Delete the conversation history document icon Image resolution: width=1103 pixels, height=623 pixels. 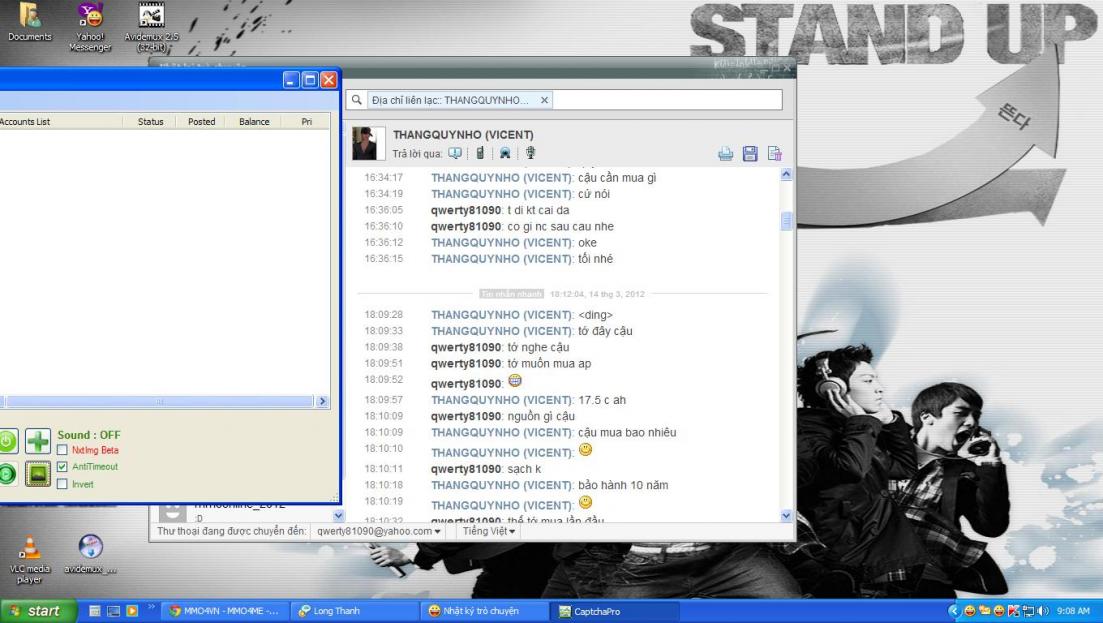point(774,153)
